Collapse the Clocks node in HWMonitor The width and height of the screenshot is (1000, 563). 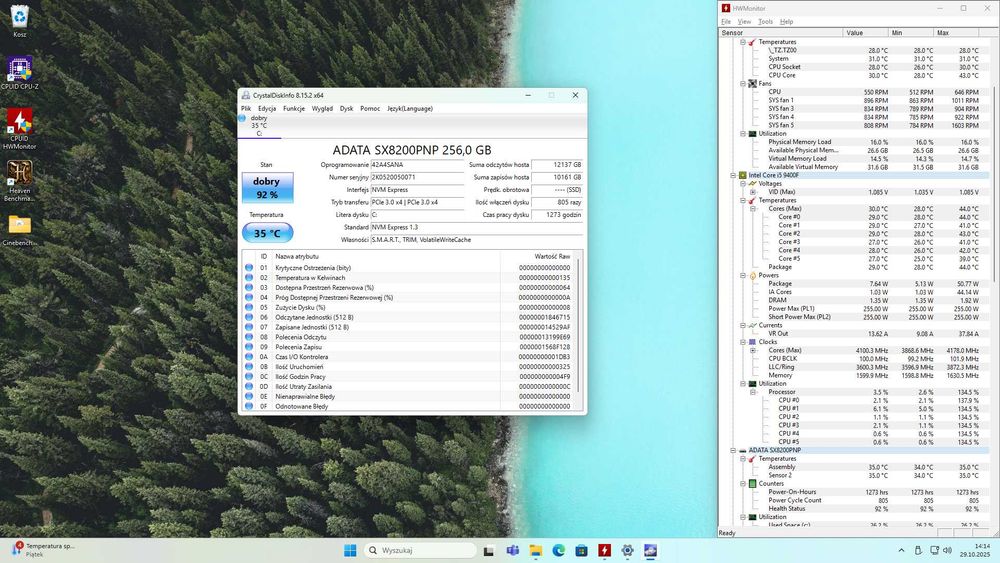[743, 342]
